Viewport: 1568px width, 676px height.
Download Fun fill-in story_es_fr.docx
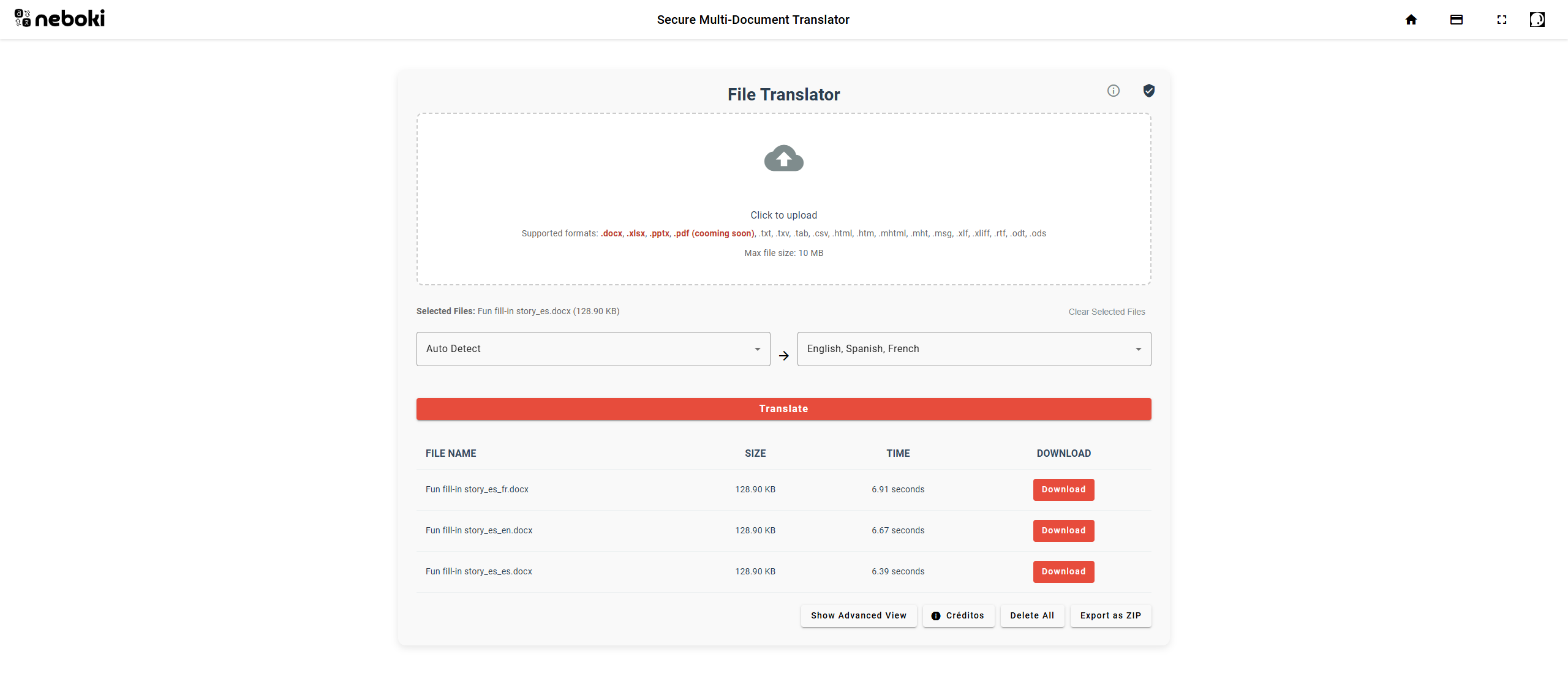tap(1063, 489)
